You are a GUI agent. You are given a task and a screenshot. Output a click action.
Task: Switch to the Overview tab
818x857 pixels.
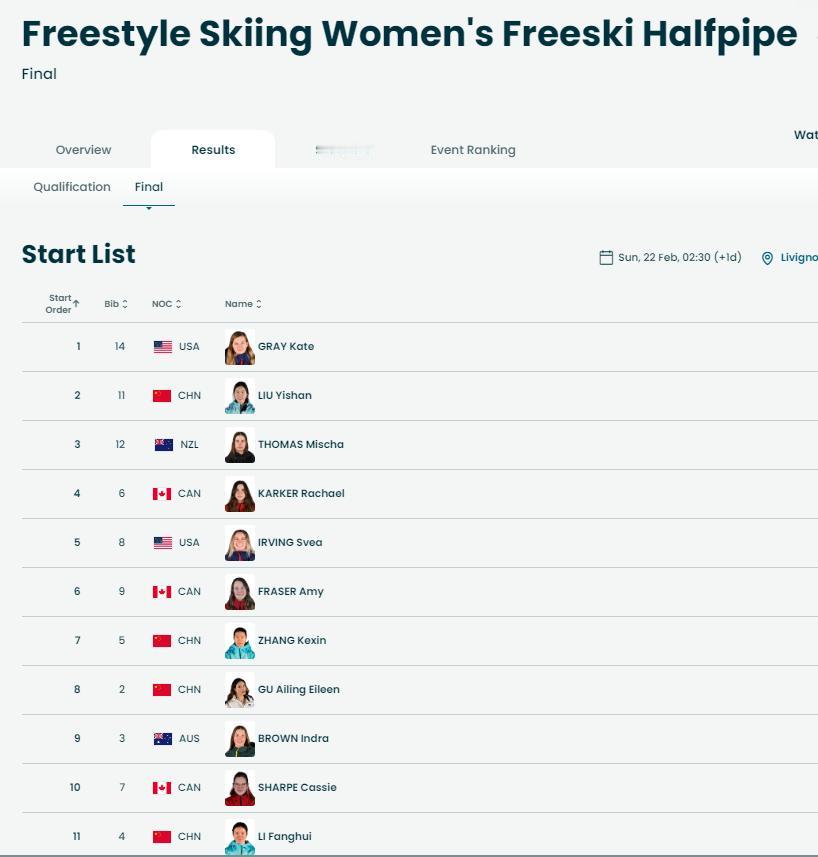coord(83,150)
